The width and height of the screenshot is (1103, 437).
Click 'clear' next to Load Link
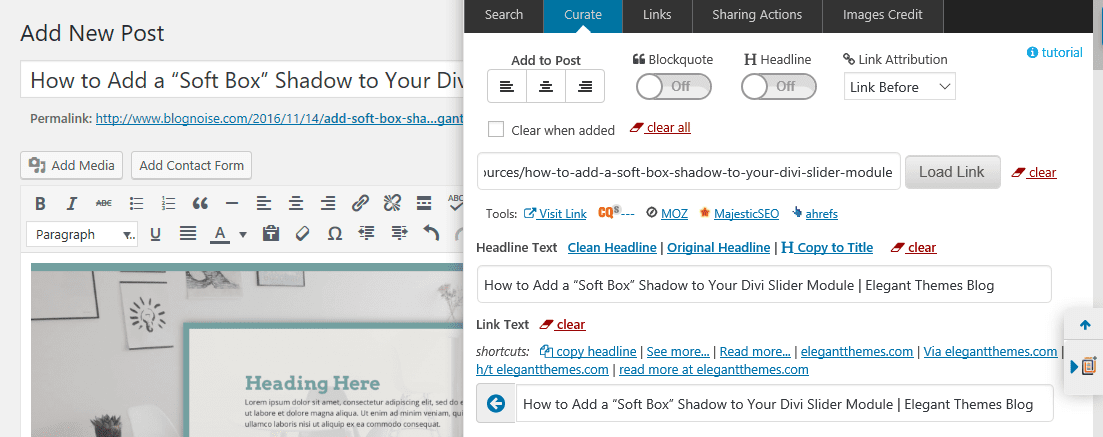(1033, 172)
